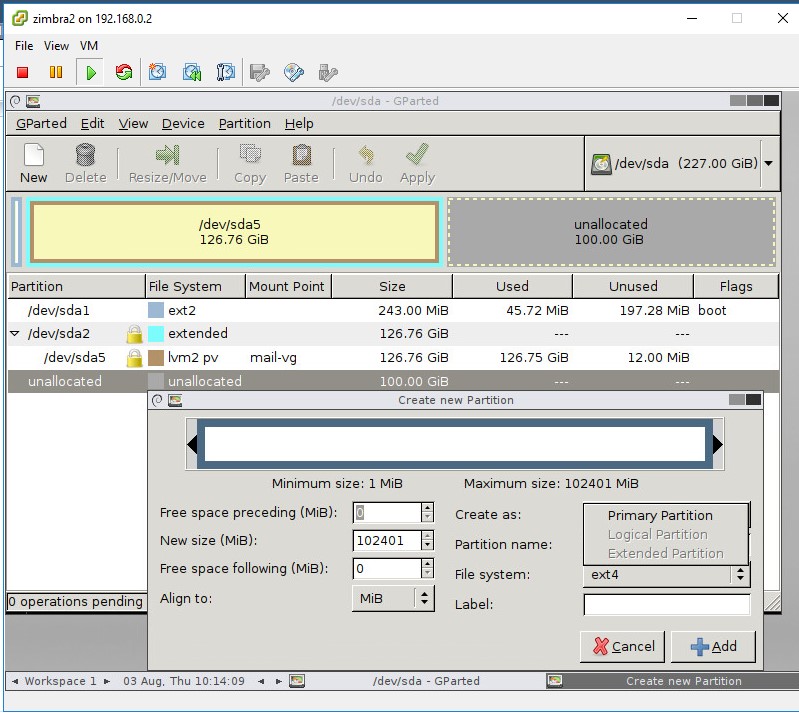
Task: Open the Help menu in GParted
Action: pyautogui.click(x=299, y=124)
